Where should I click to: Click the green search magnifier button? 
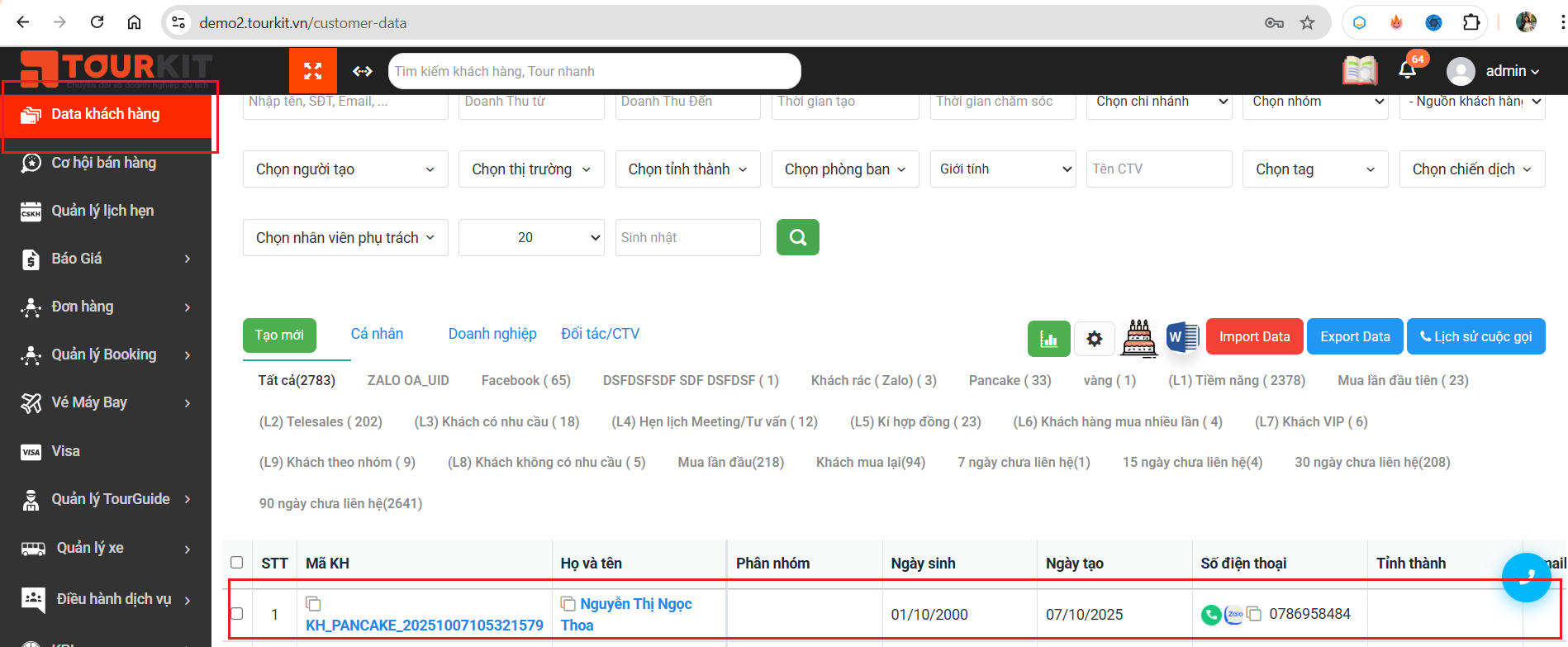(797, 237)
